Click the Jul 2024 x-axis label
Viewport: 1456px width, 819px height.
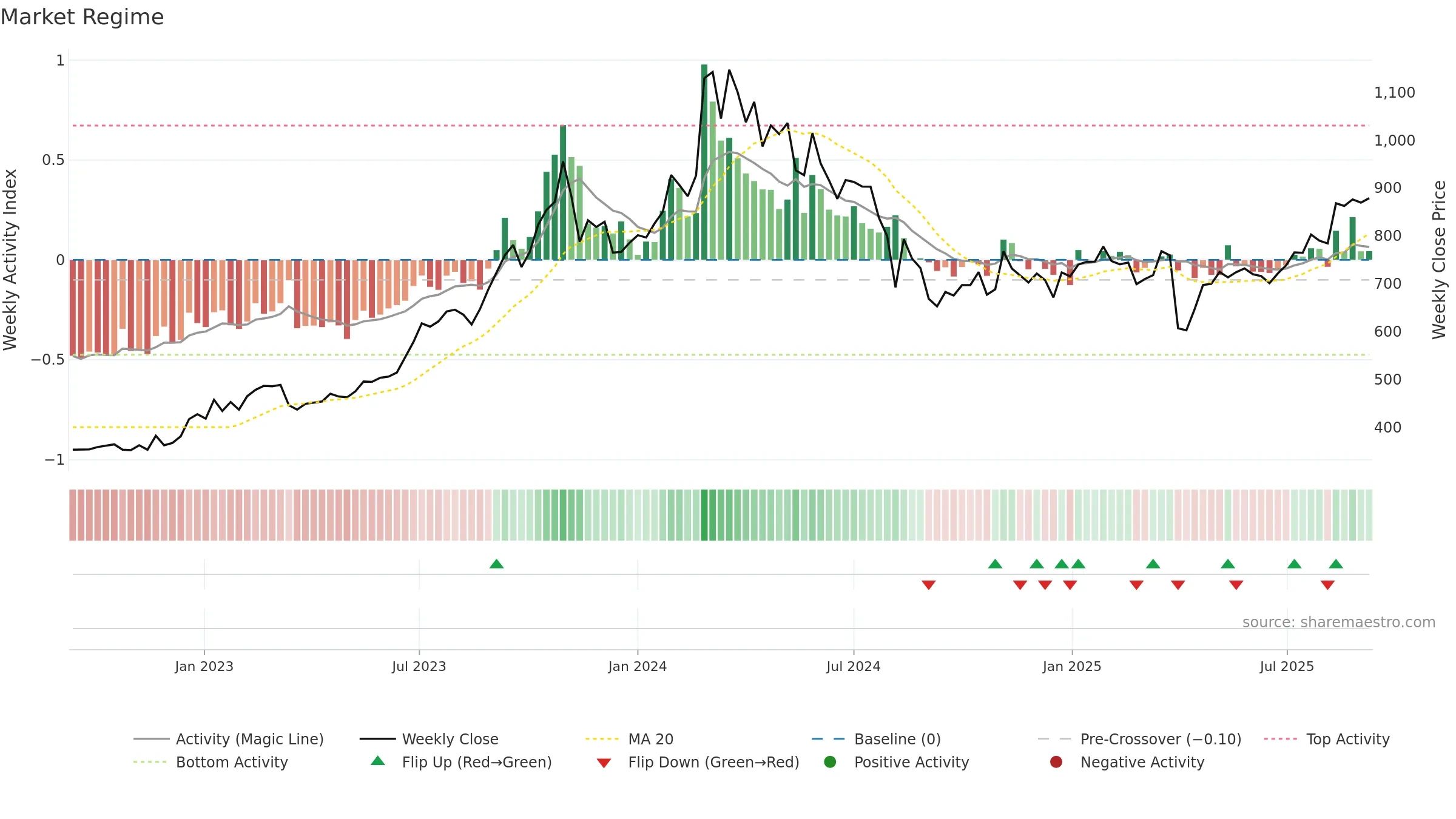[x=854, y=666]
